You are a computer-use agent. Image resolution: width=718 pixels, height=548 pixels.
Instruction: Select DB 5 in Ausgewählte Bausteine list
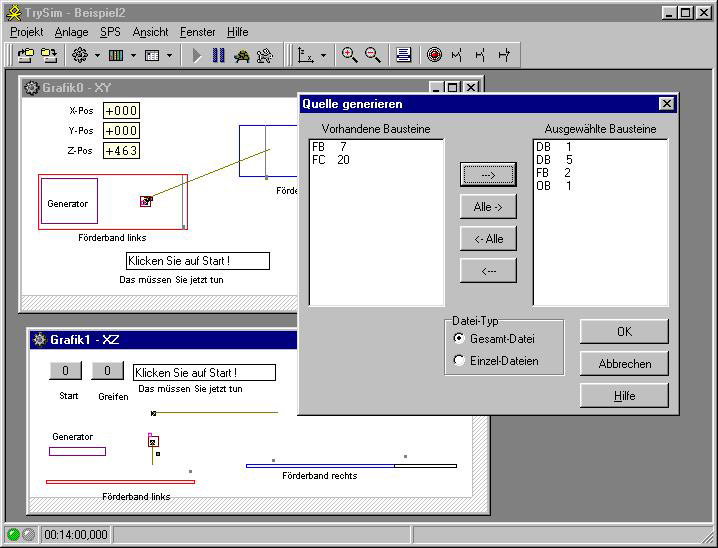coord(554,160)
